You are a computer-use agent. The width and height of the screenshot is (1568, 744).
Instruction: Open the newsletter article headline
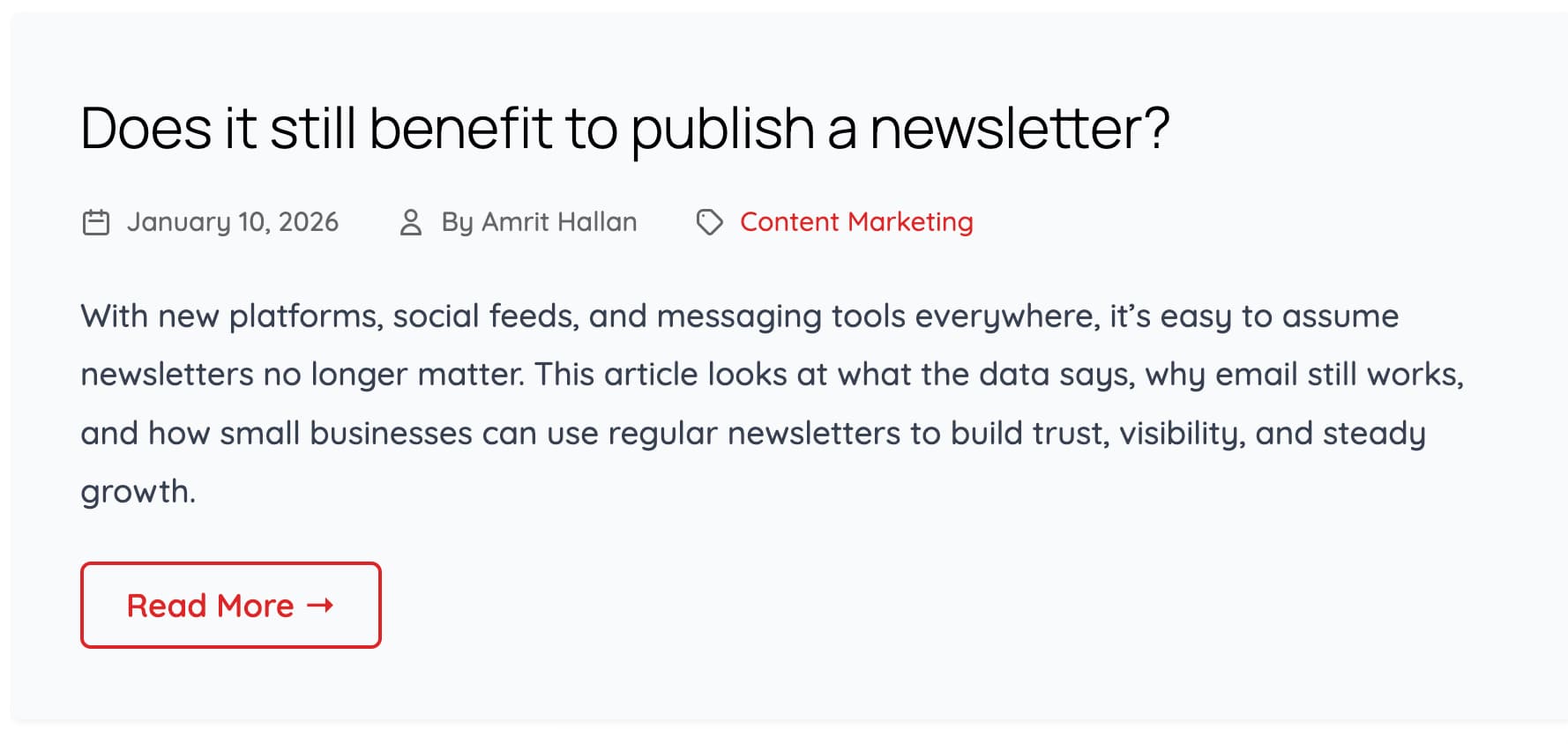(624, 129)
